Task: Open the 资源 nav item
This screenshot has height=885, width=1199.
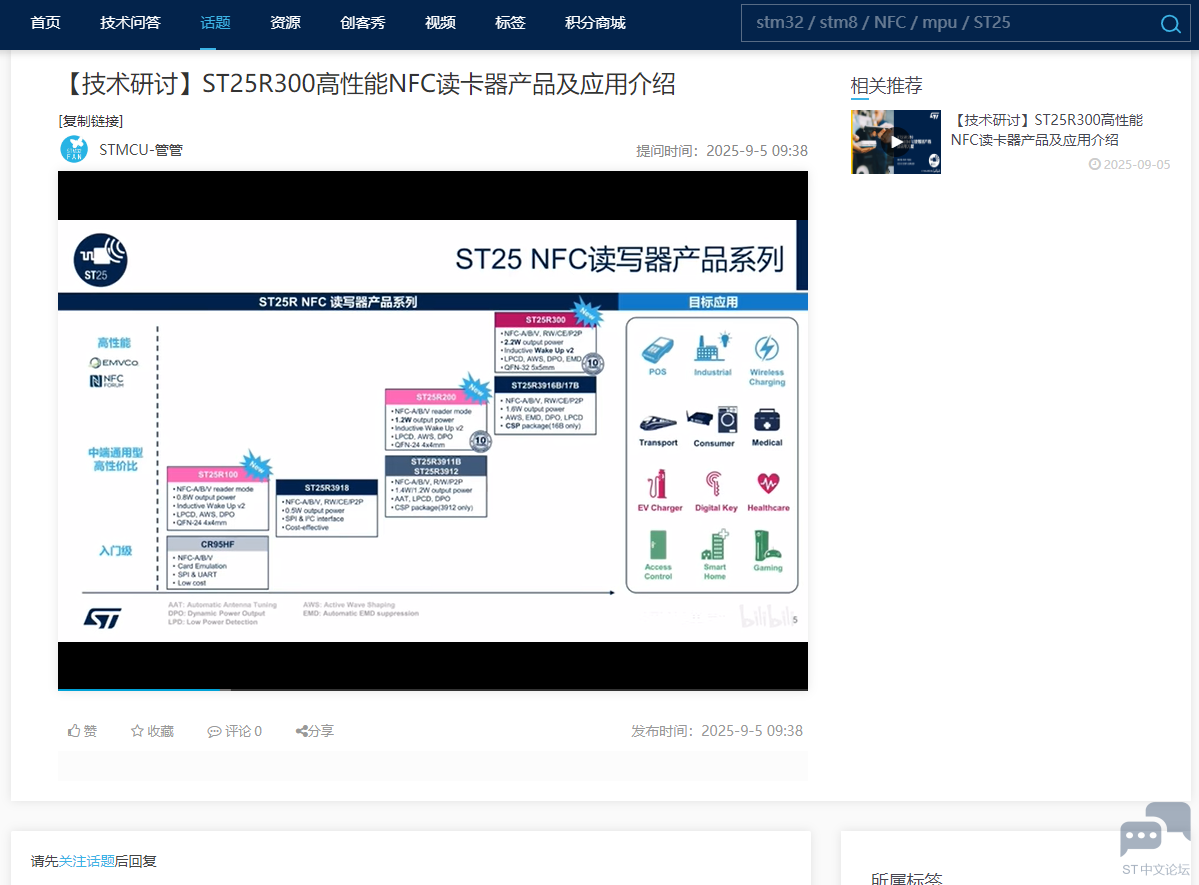Action: pyautogui.click(x=285, y=23)
